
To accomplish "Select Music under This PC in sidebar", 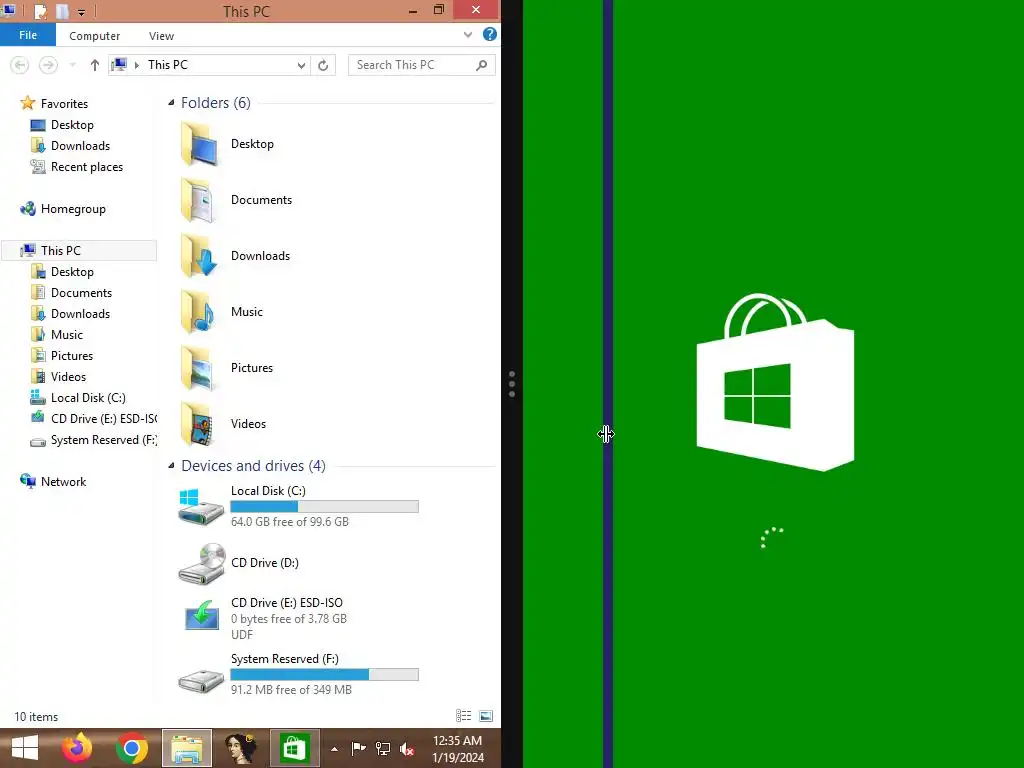I will click(x=67, y=334).
